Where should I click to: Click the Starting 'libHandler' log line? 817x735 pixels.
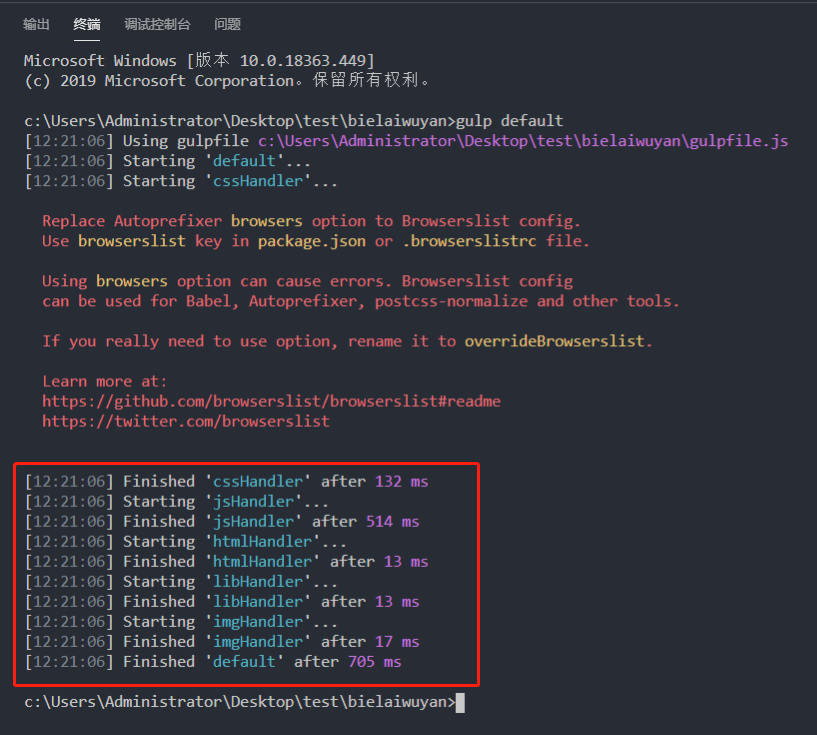coord(181,582)
